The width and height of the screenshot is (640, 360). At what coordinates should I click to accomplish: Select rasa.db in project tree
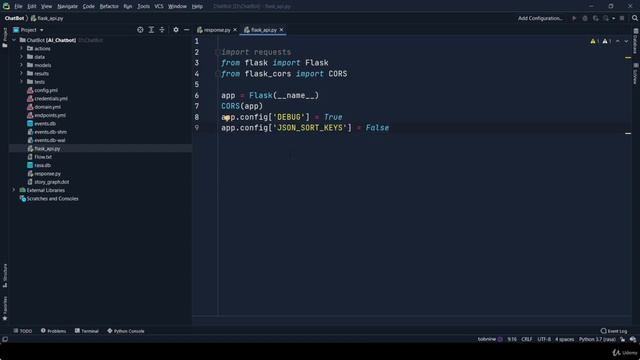pyautogui.click(x=42, y=165)
